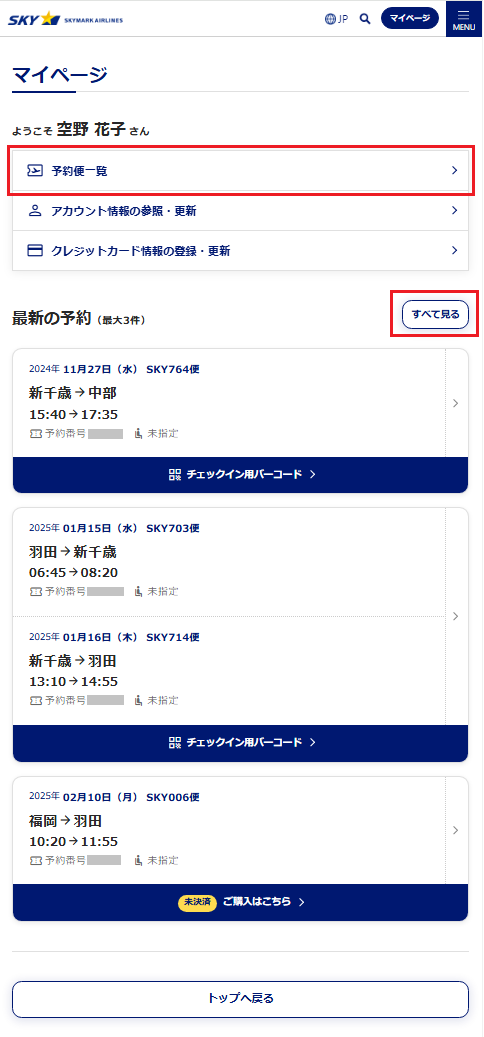The width and height of the screenshot is (484, 1037).
Task: Expand the SKY764 新千歳→中部 reservation chevron
Action: [x=456, y=403]
